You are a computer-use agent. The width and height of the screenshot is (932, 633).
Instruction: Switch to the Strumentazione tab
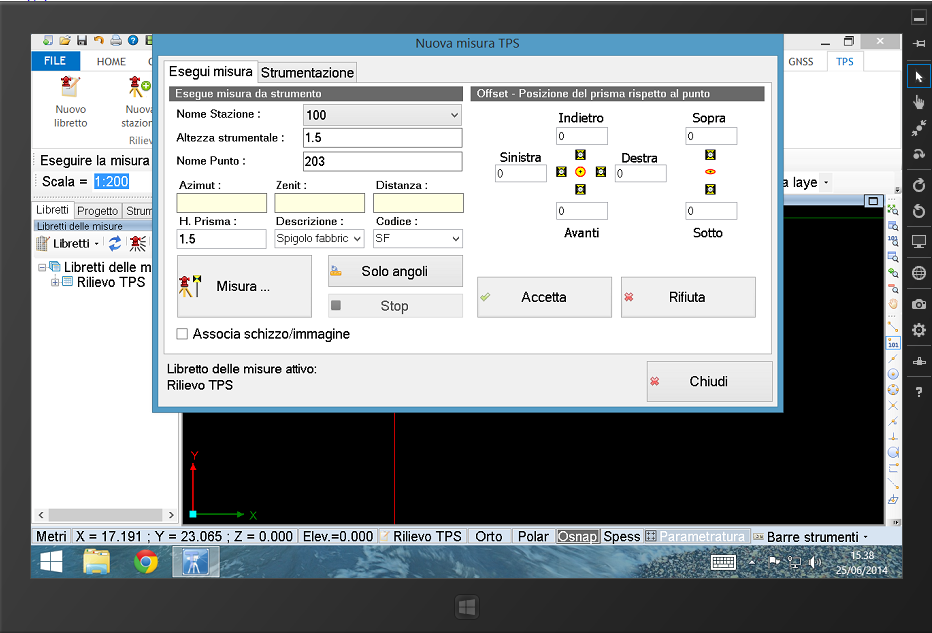coord(307,73)
